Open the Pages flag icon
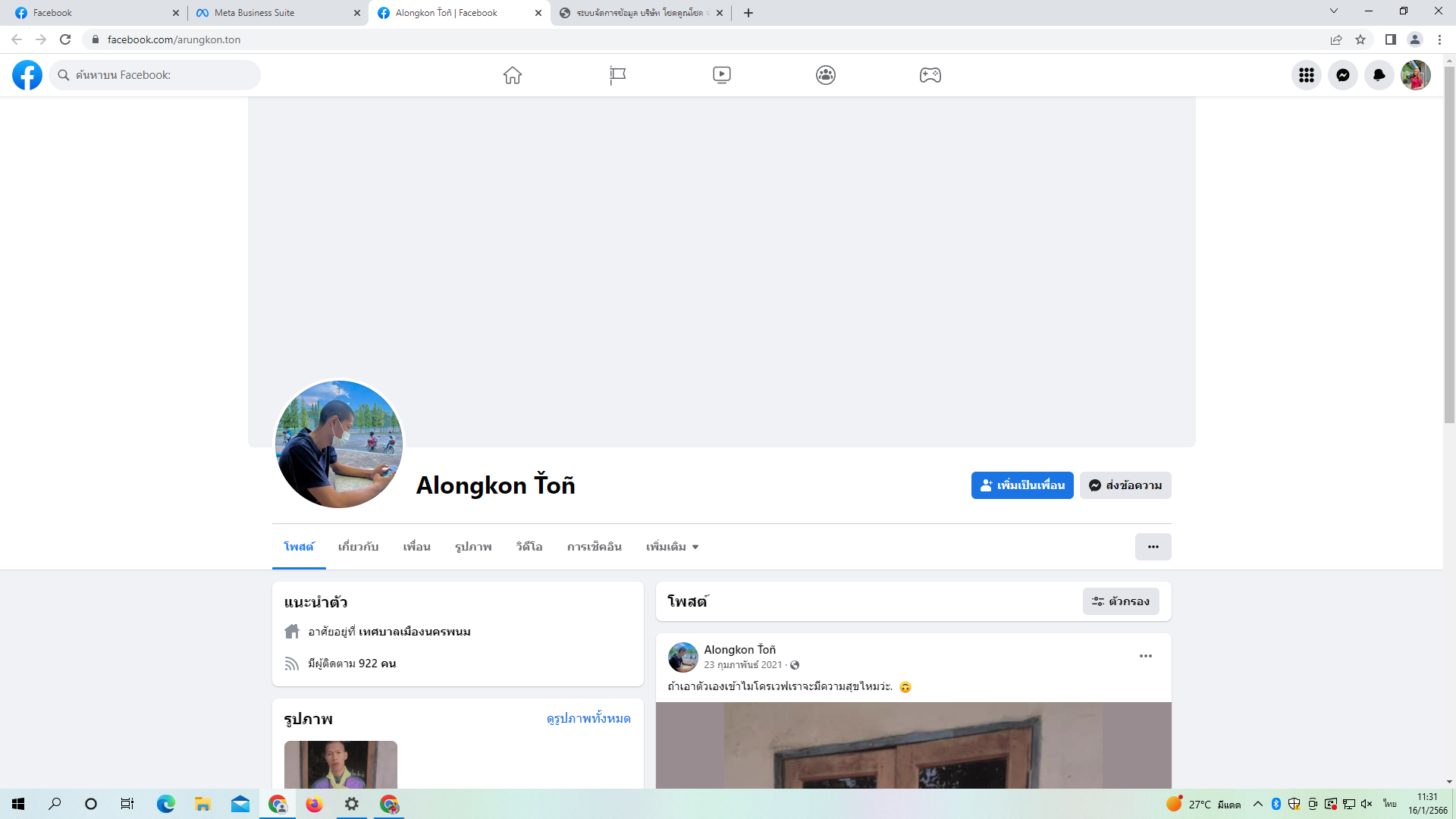The width and height of the screenshot is (1456, 819). (x=617, y=75)
